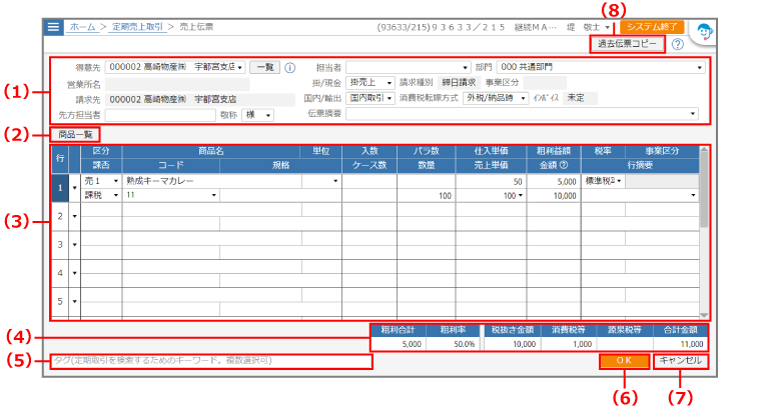Click the 商品一覧 button
This screenshot has width=760, height=416.
coord(75,134)
